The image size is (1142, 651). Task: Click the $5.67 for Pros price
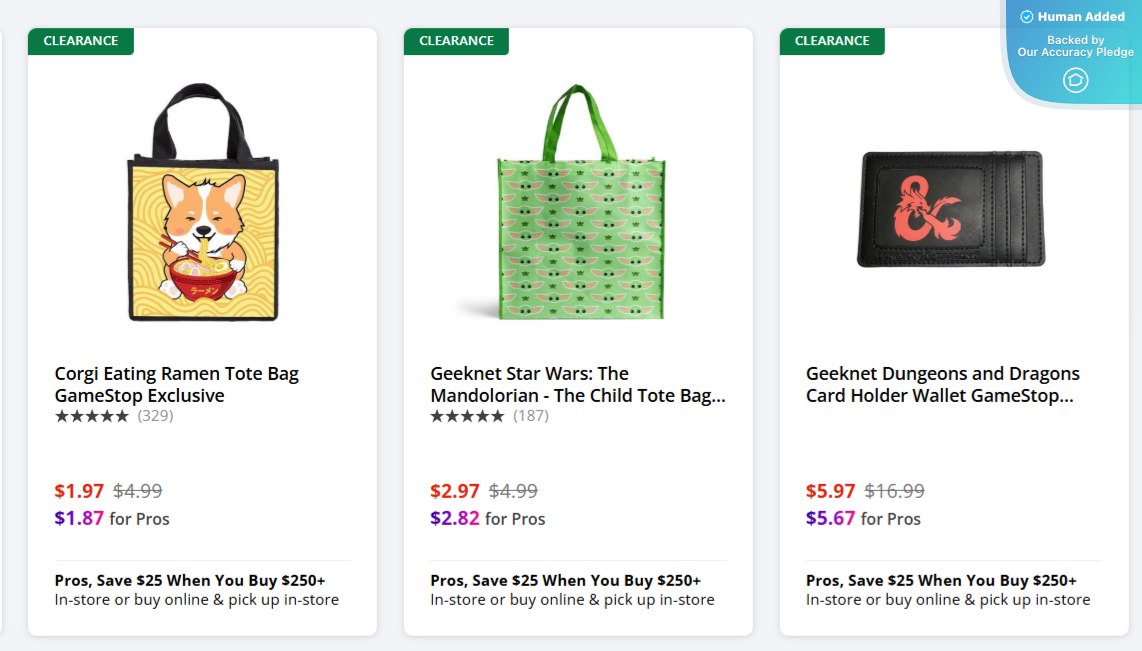tap(831, 518)
